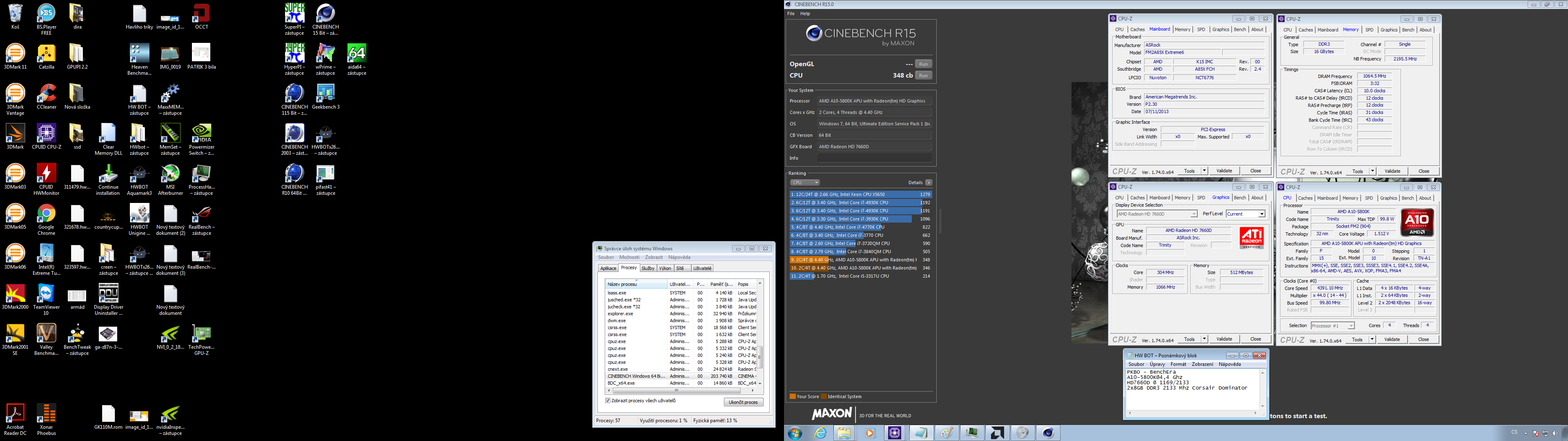Open the CPUID CPU-Z desktop shortcut
1568x441 pixels.
[x=46, y=137]
